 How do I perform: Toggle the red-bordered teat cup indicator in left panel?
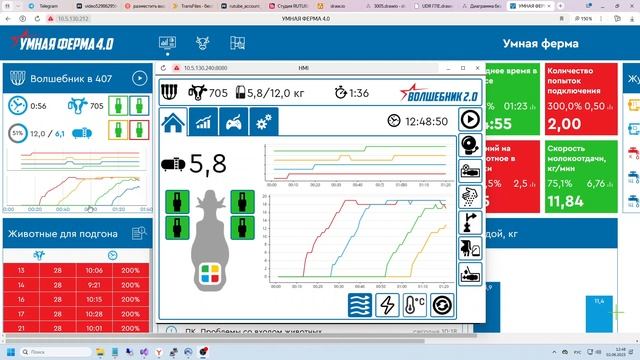click(139, 130)
